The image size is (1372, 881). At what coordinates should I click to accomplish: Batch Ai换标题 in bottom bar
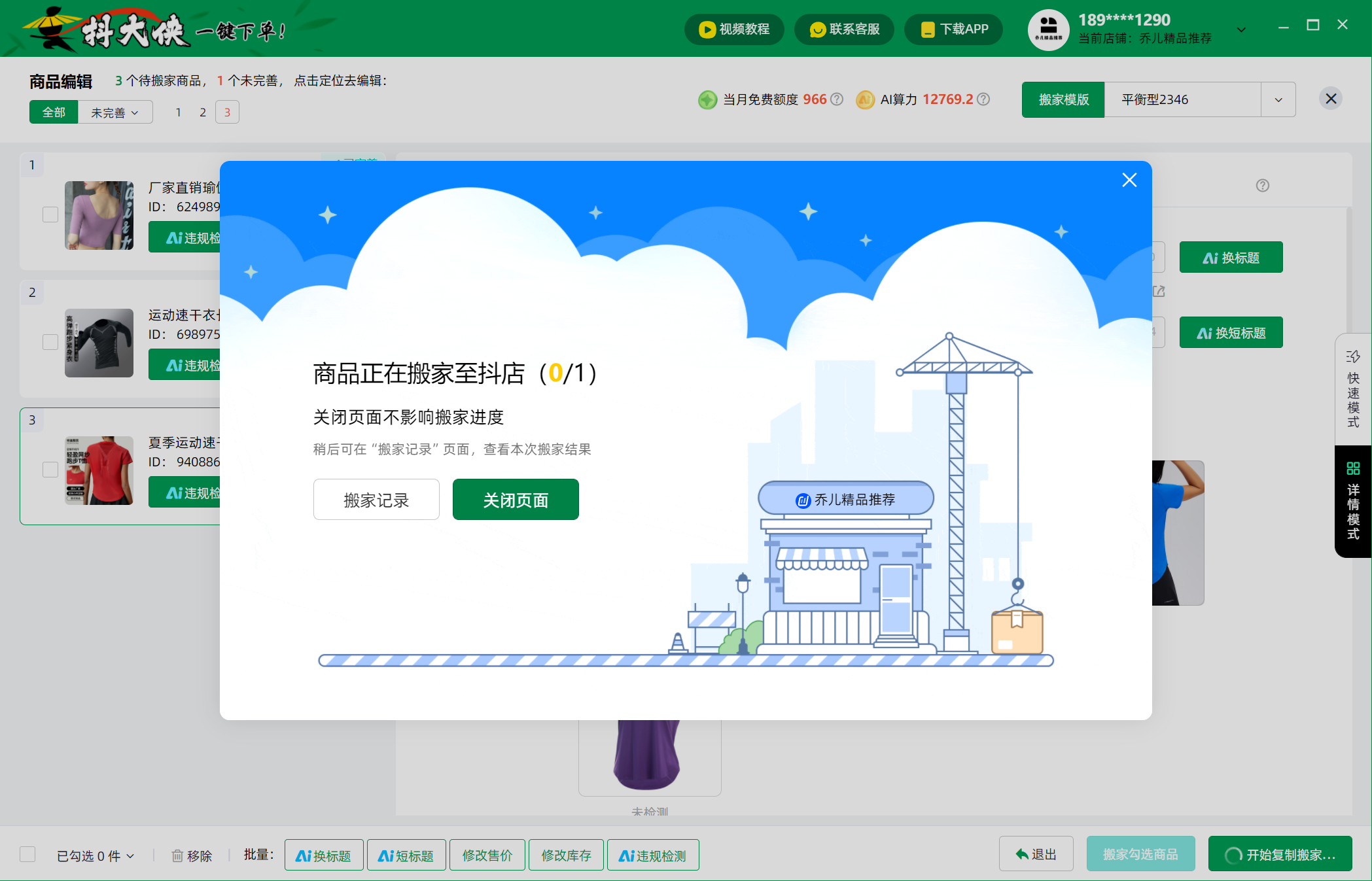pos(324,855)
